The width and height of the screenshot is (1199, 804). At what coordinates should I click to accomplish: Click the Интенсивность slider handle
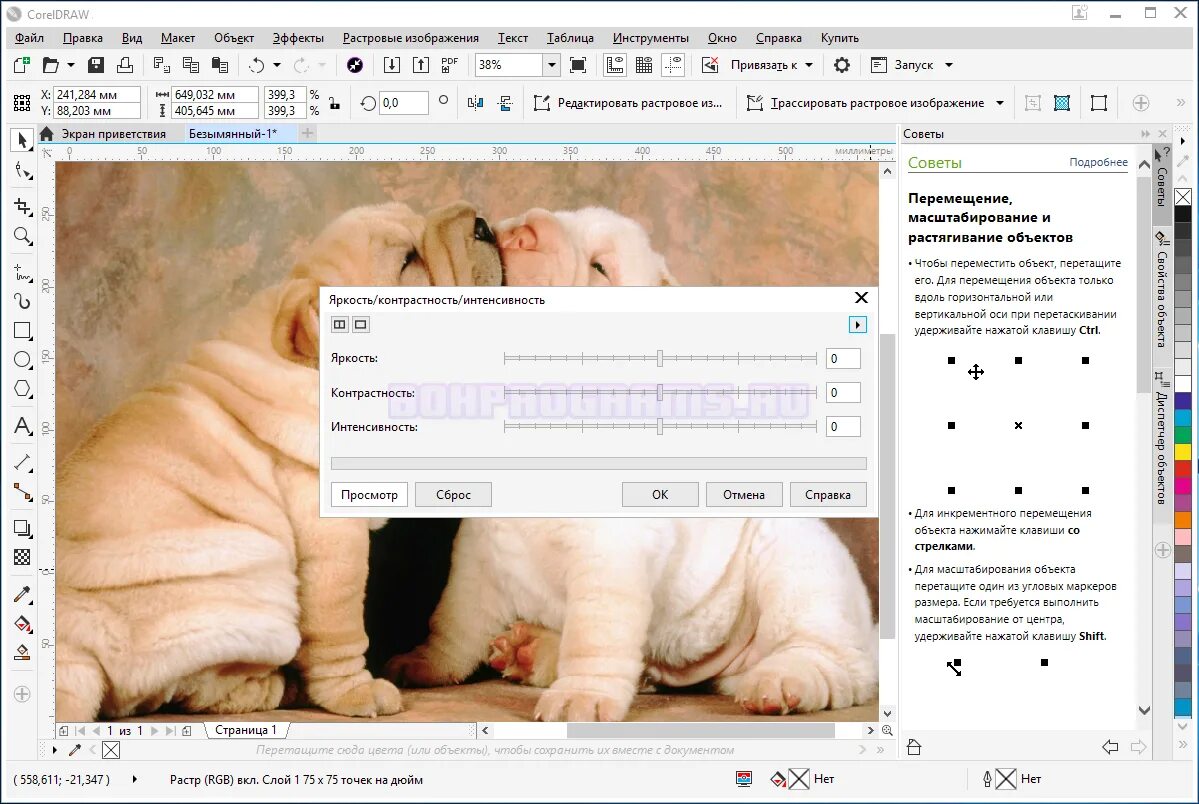660,427
